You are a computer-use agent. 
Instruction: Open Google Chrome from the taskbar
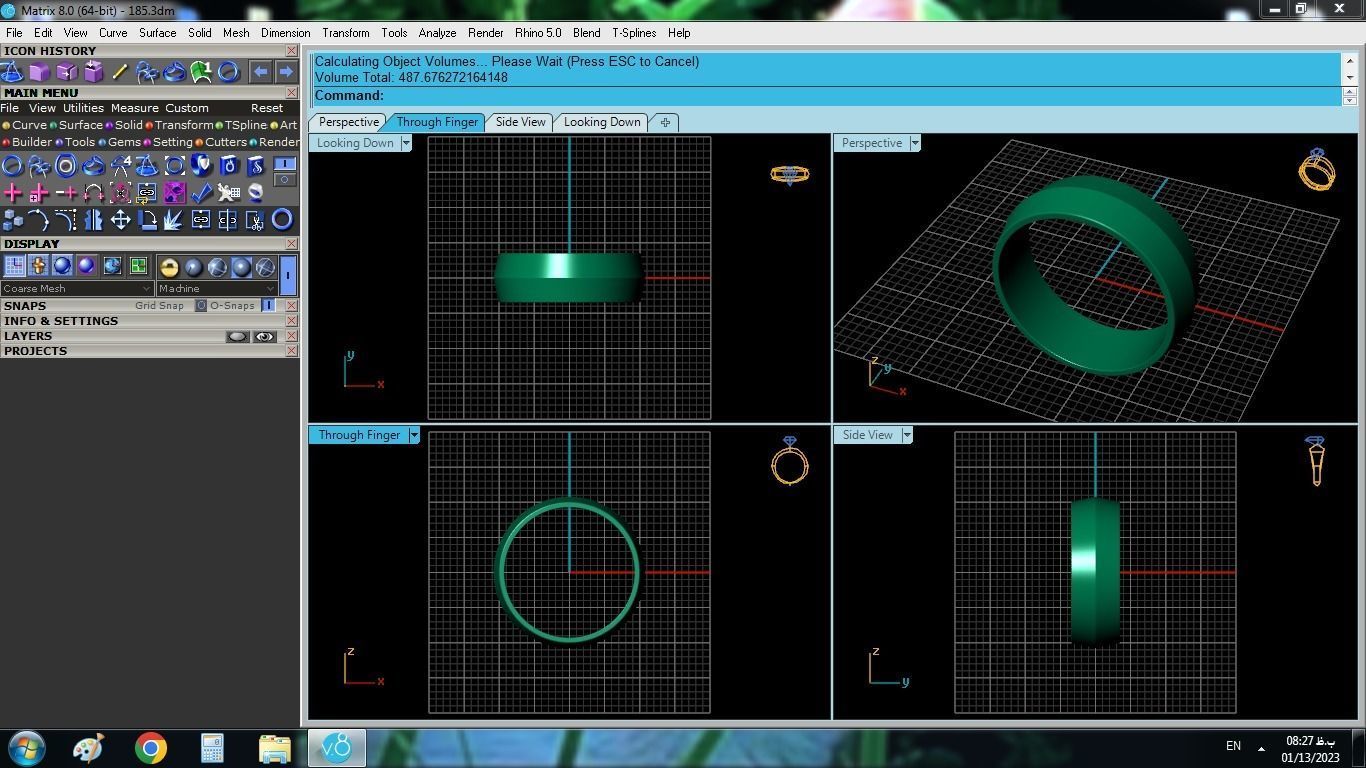click(151, 748)
